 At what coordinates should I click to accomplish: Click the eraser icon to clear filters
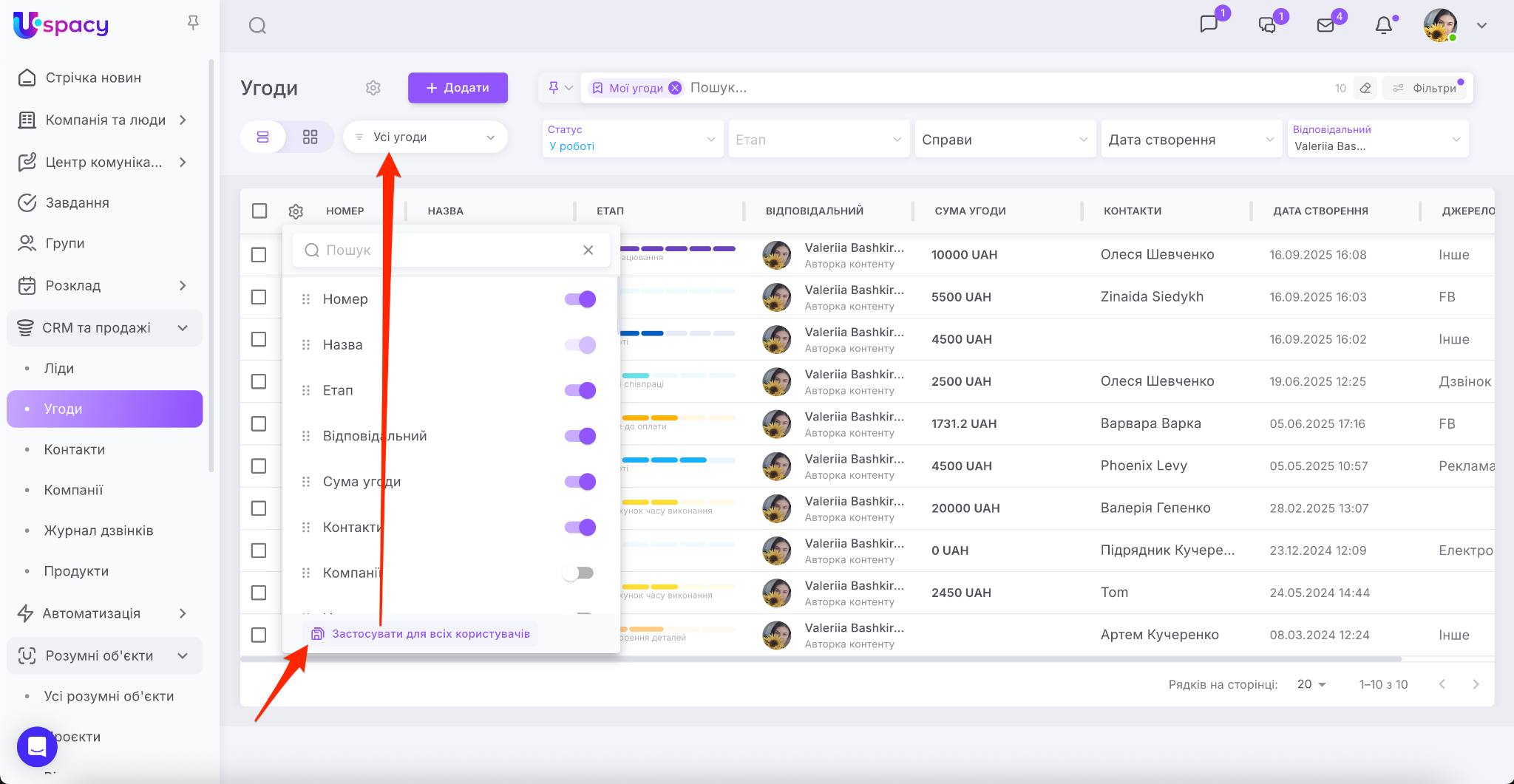[x=1365, y=88]
